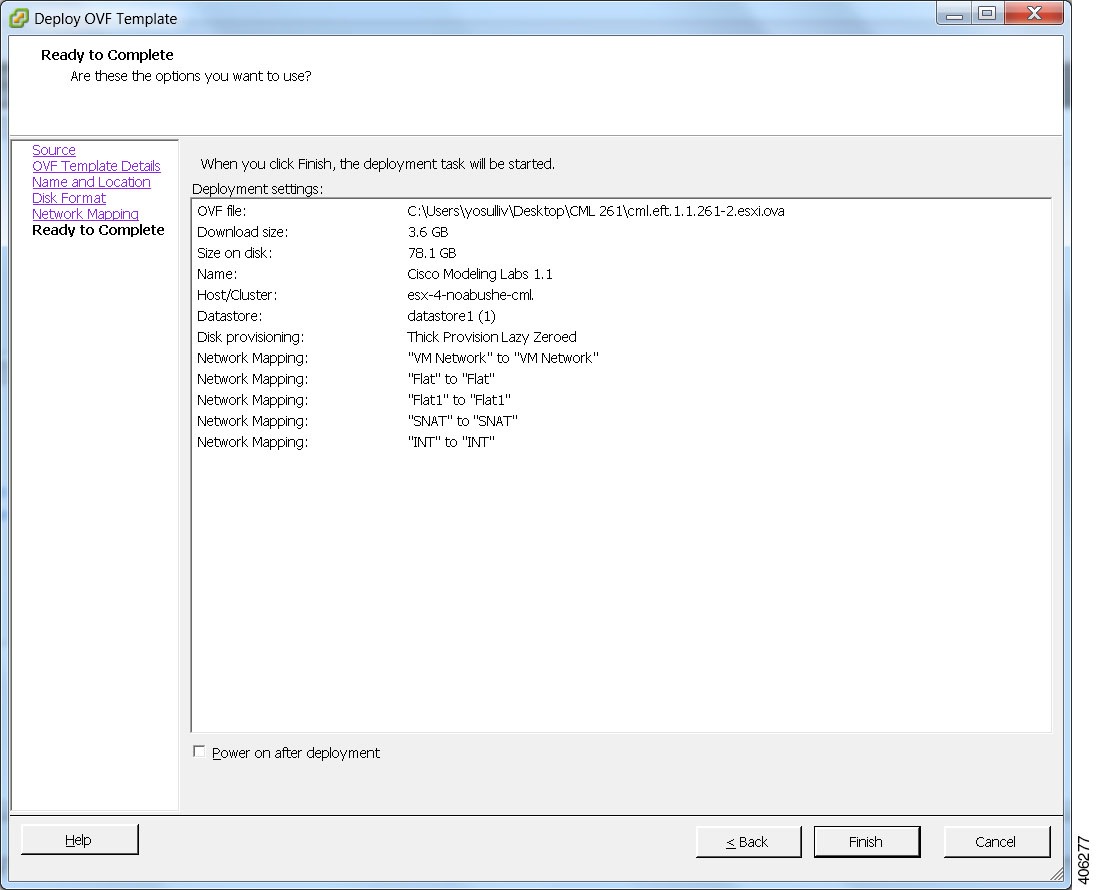Select "VM Network" to "VM Network" mapping
Screen dimensions: 1108x890
click(503, 358)
